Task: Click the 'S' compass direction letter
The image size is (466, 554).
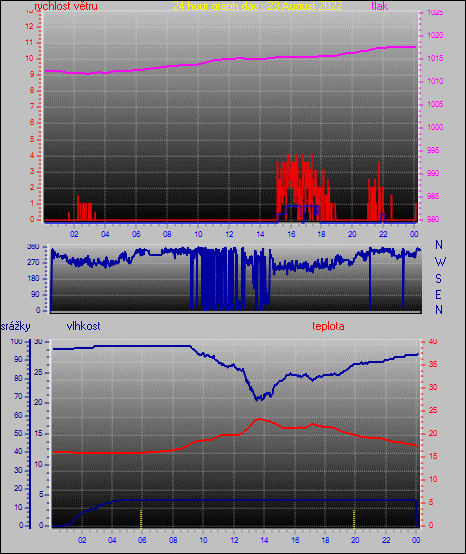Action: click(438, 279)
